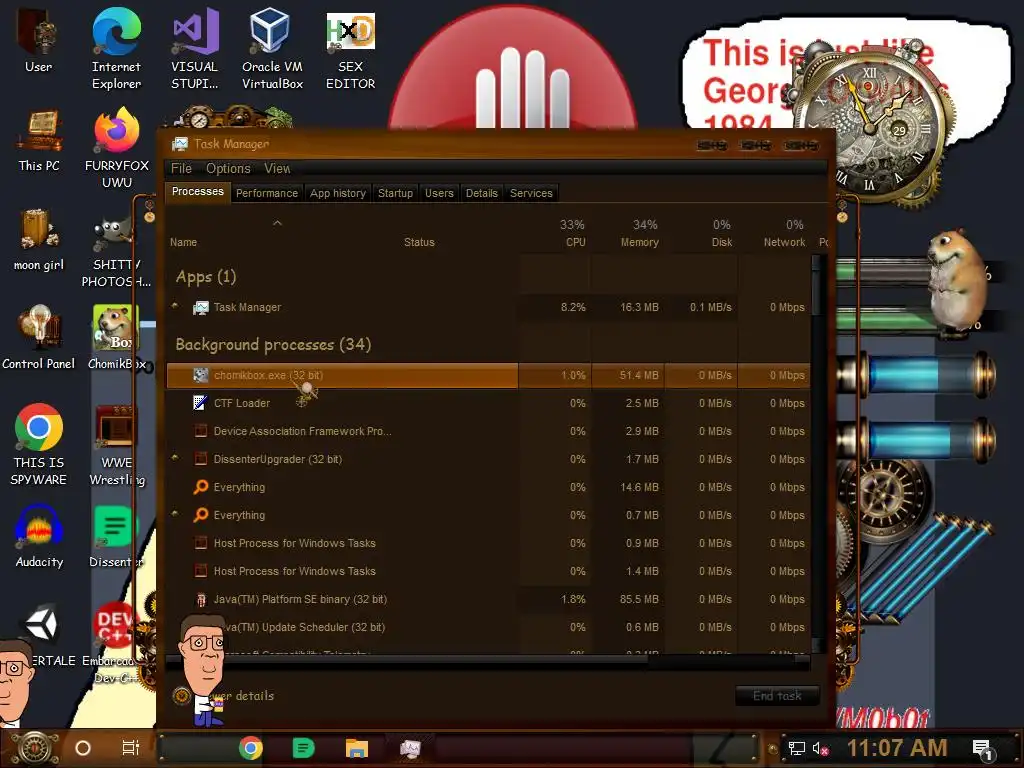Expand the DissenterUpgrader (32 bit) process
This screenshot has width=1024, height=768.
(175, 458)
